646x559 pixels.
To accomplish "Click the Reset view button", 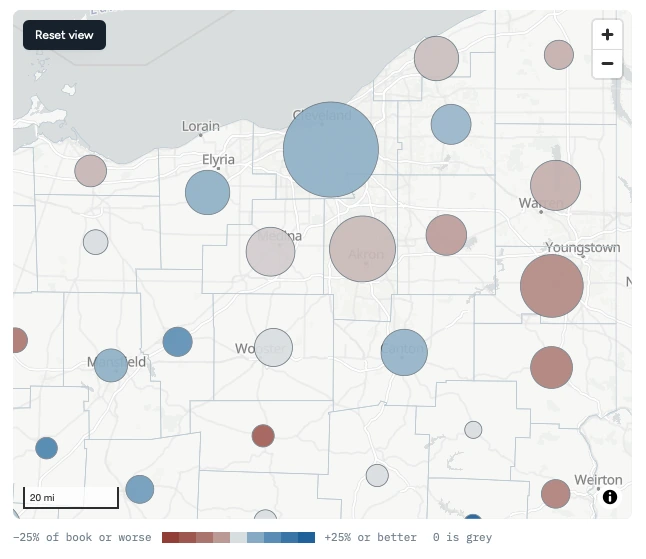I will click(x=64, y=35).
